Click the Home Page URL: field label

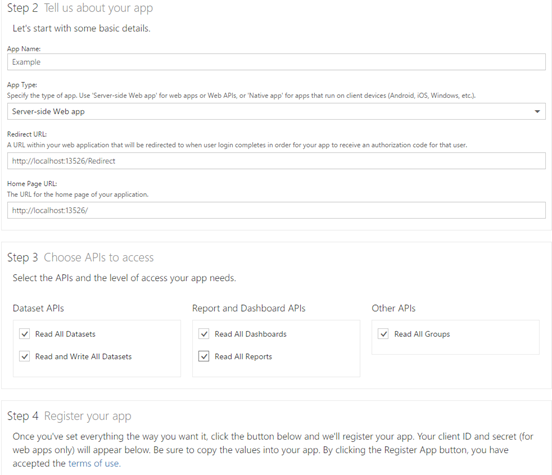(x=32, y=183)
